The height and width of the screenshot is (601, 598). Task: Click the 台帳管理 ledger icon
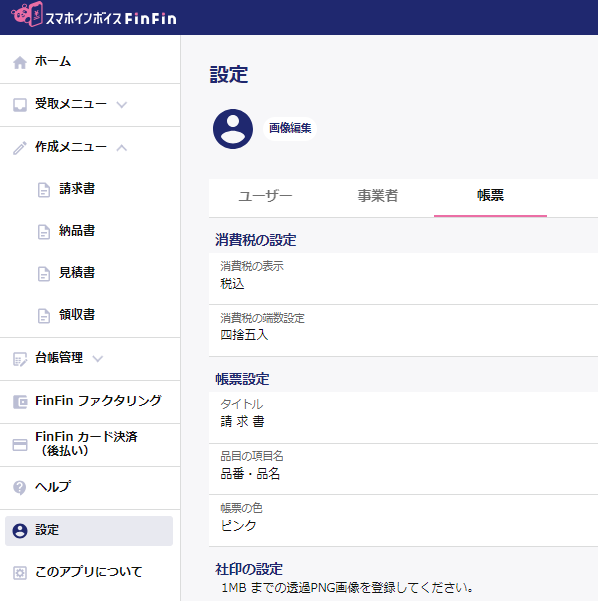[20, 359]
